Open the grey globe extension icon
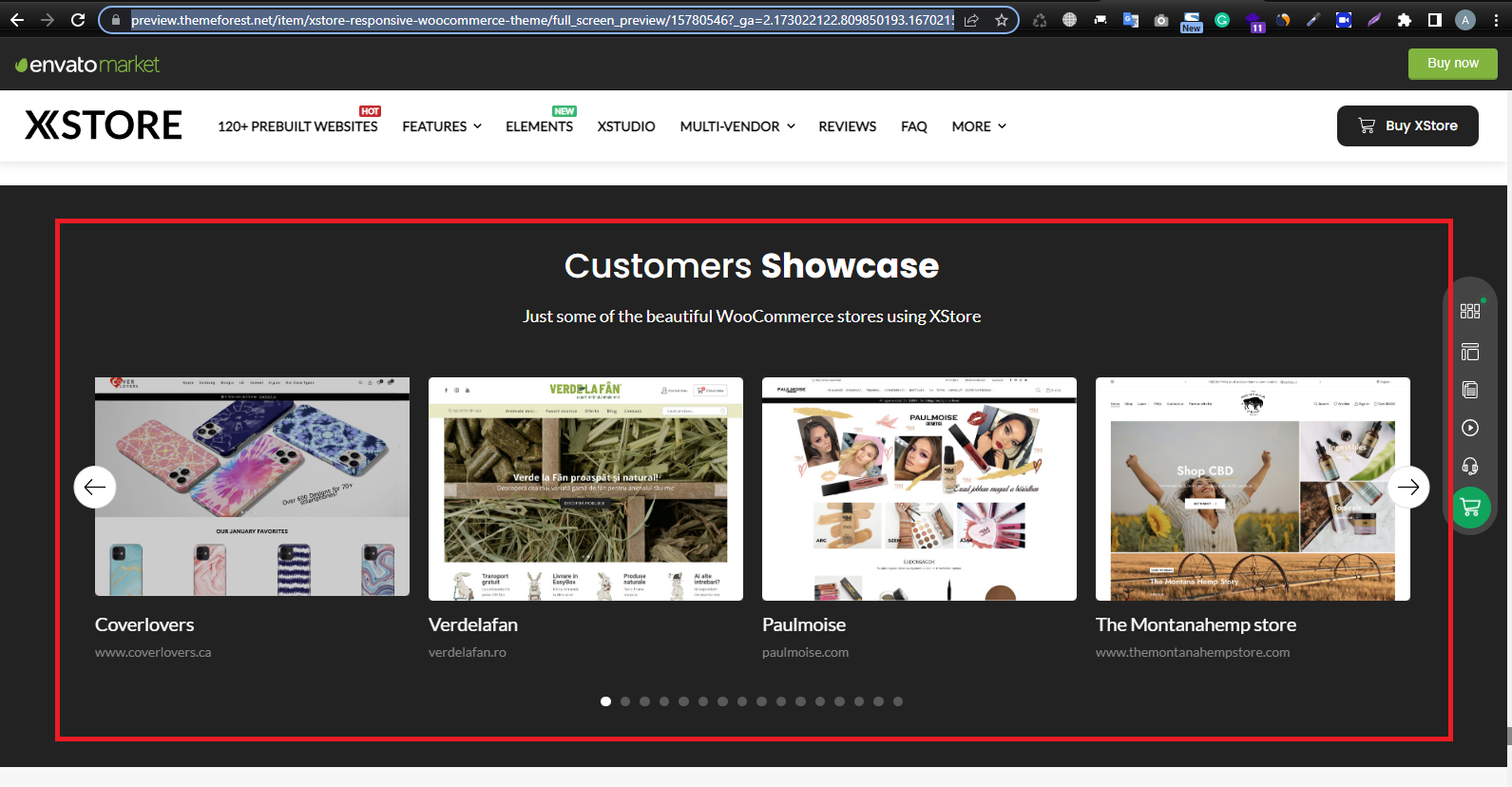Screen dimensions: 1512x787 (x=1070, y=20)
